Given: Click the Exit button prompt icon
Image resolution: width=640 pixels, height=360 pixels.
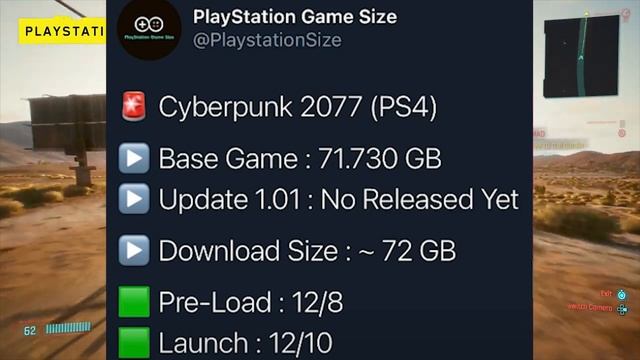Looking at the screenshot, I should pos(622,295).
